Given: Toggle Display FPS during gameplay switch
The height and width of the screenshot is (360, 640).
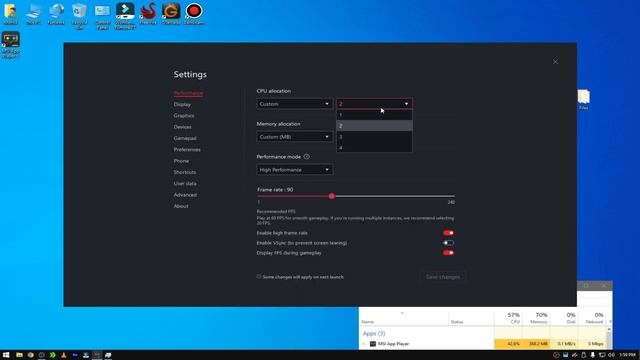Looking at the screenshot, I should [448, 253].
